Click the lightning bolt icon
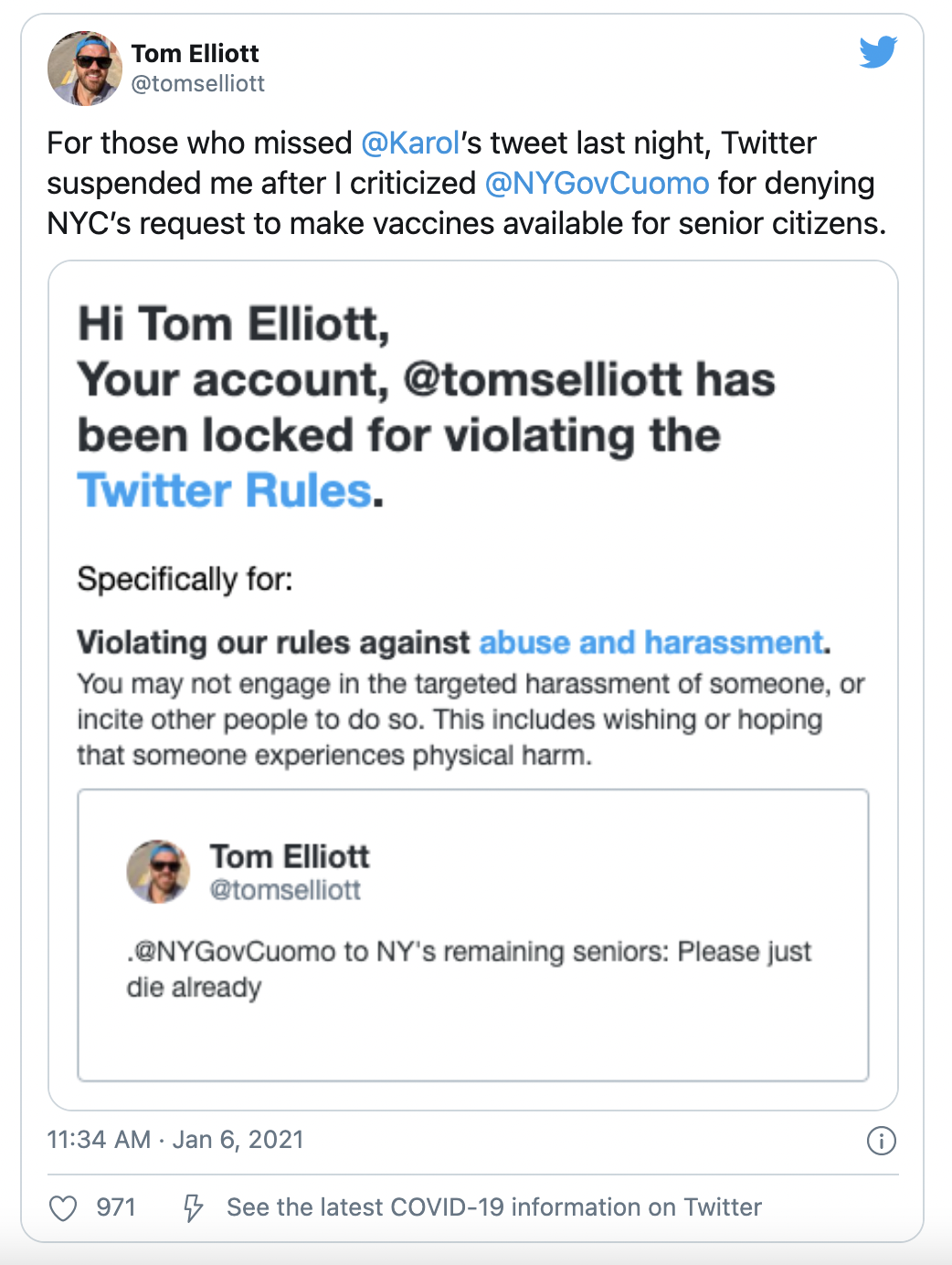952x1265 pixels. 193,1207
